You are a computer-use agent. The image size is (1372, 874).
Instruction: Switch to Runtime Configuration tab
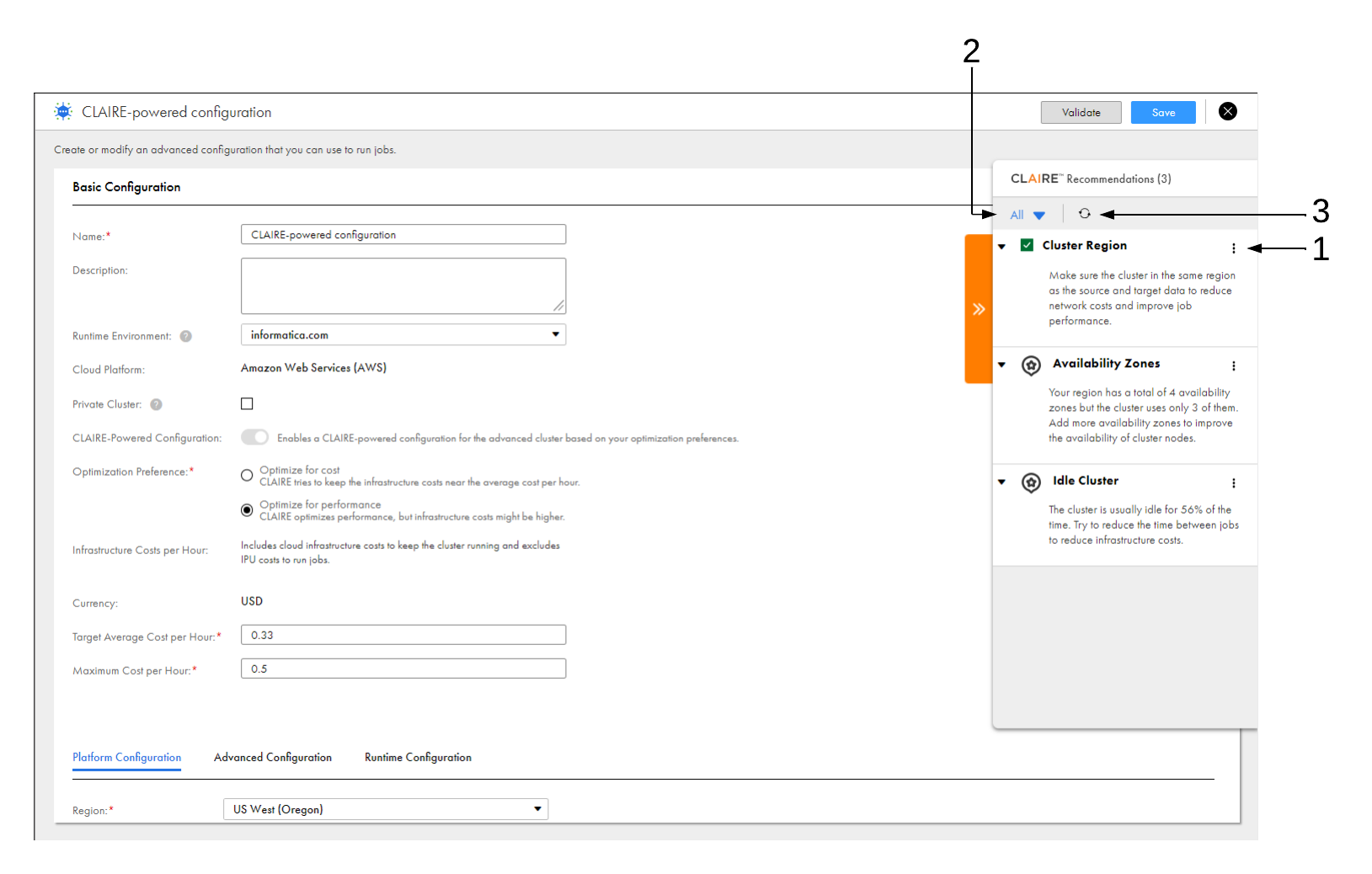[418, 757]
